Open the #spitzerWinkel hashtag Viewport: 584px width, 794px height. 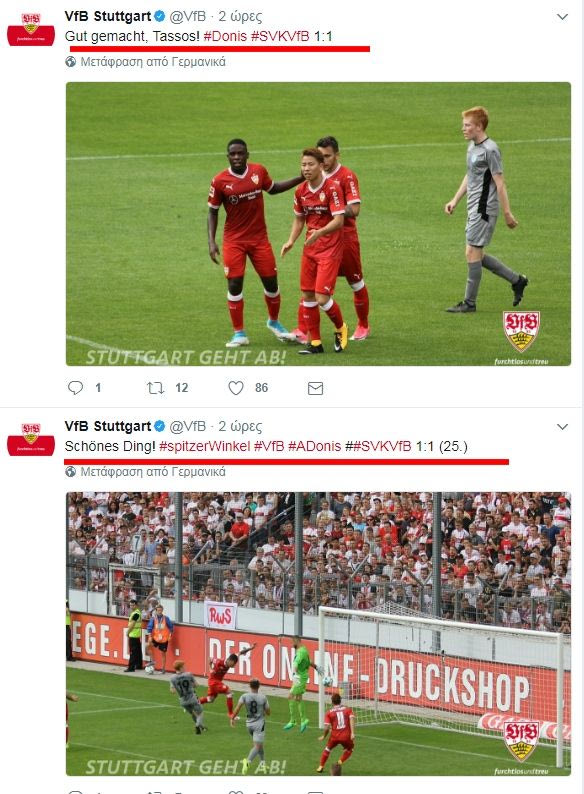[205, 446]
